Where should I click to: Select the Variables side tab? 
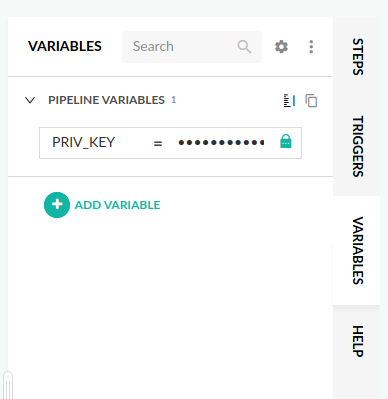(358, 250)
